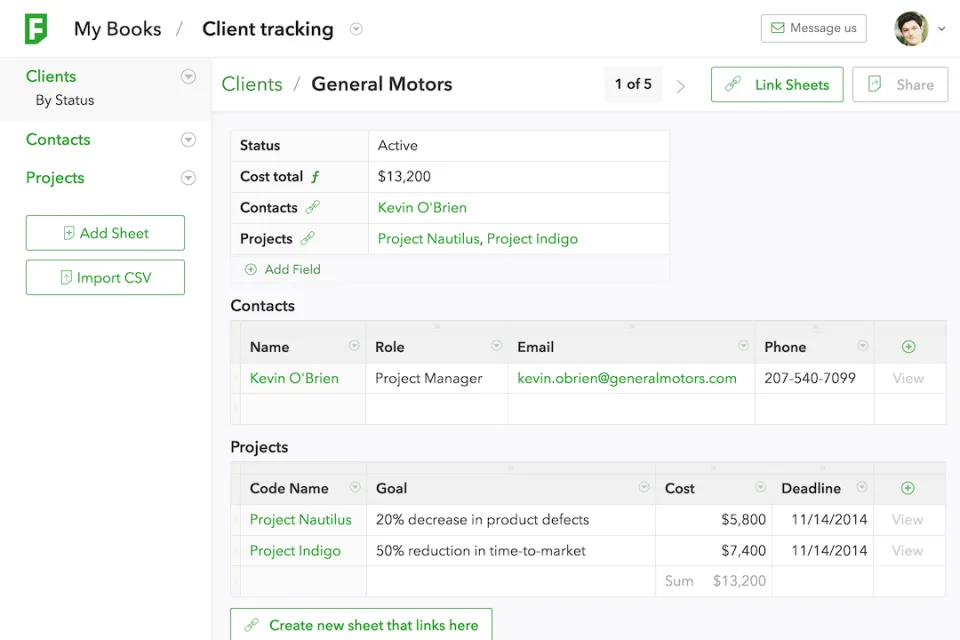Select the By Status view

tap(65, 100)
